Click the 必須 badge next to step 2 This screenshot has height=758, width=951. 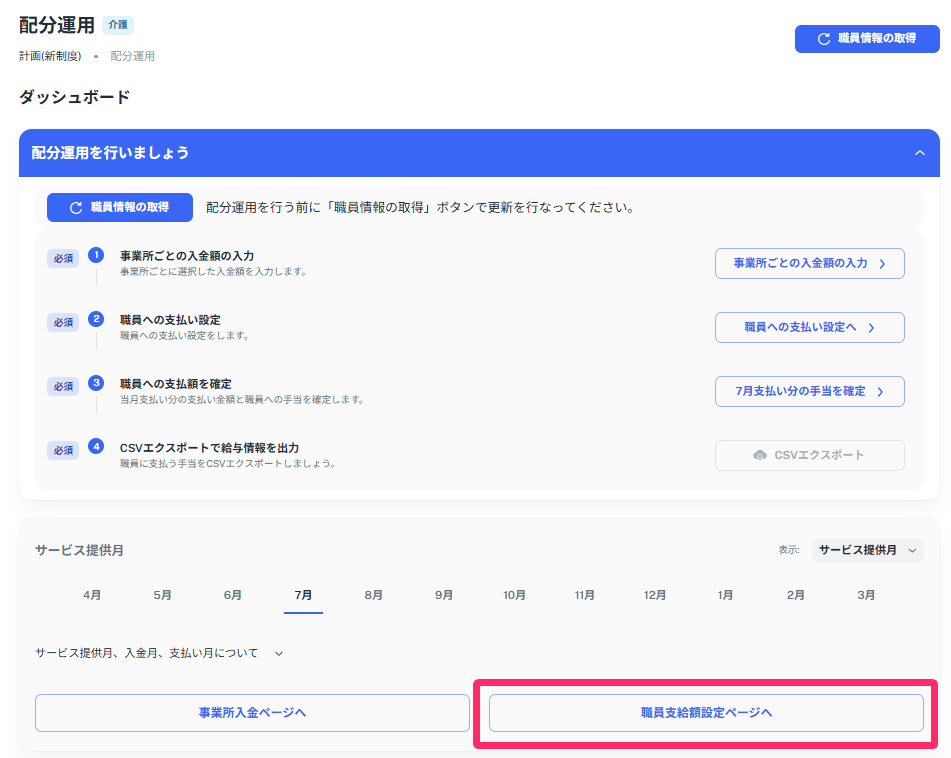(x=62, y=322)
